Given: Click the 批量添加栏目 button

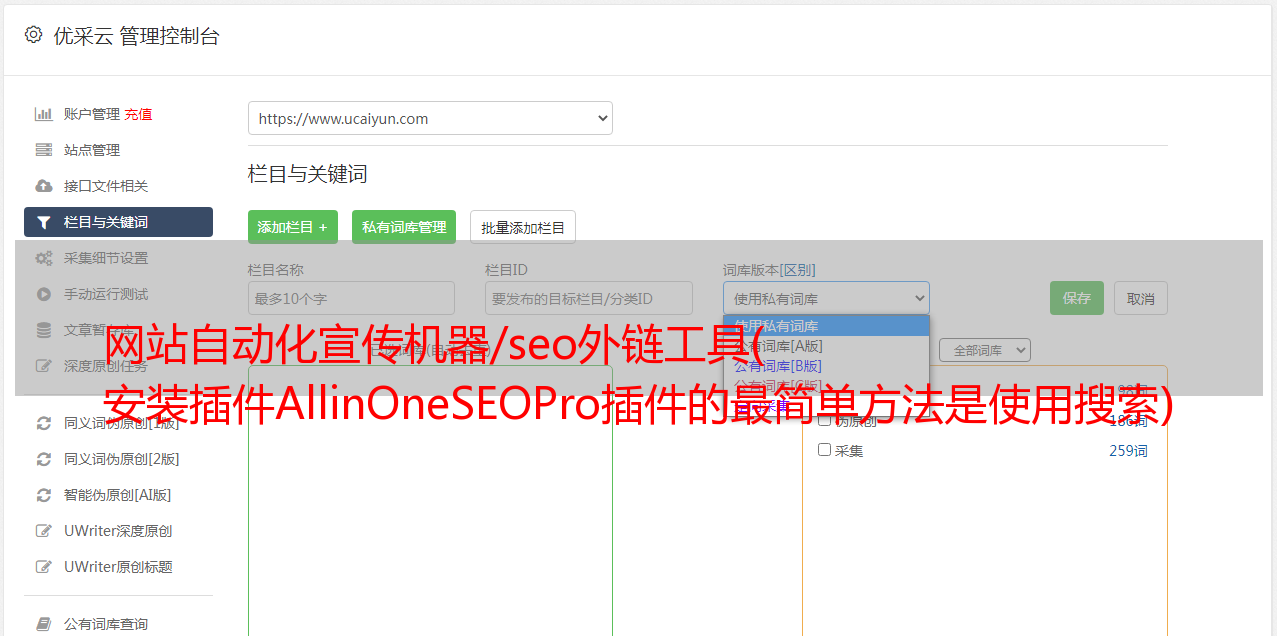Looking at the screenshot, I should 523,227.
